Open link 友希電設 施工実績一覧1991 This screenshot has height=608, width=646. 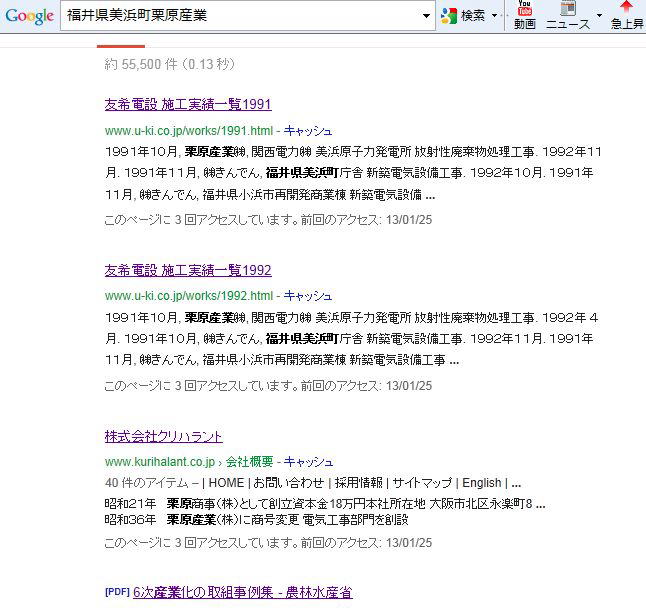[188, 104]
